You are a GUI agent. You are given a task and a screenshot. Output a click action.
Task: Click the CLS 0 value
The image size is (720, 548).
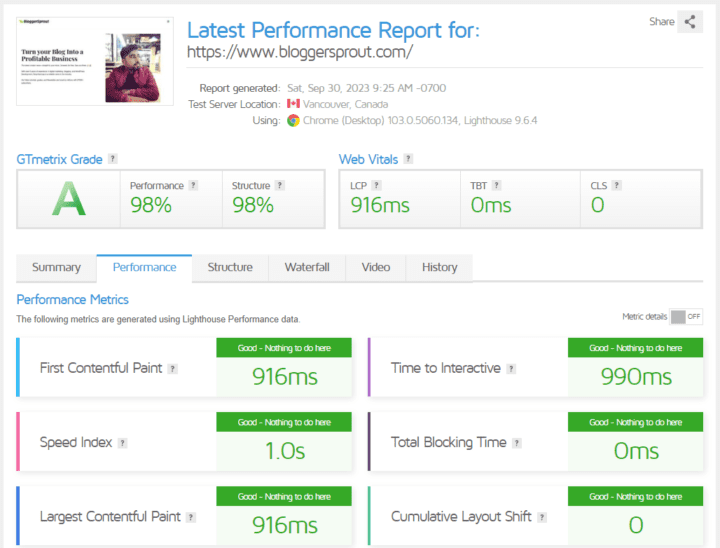tap(597, 205)
